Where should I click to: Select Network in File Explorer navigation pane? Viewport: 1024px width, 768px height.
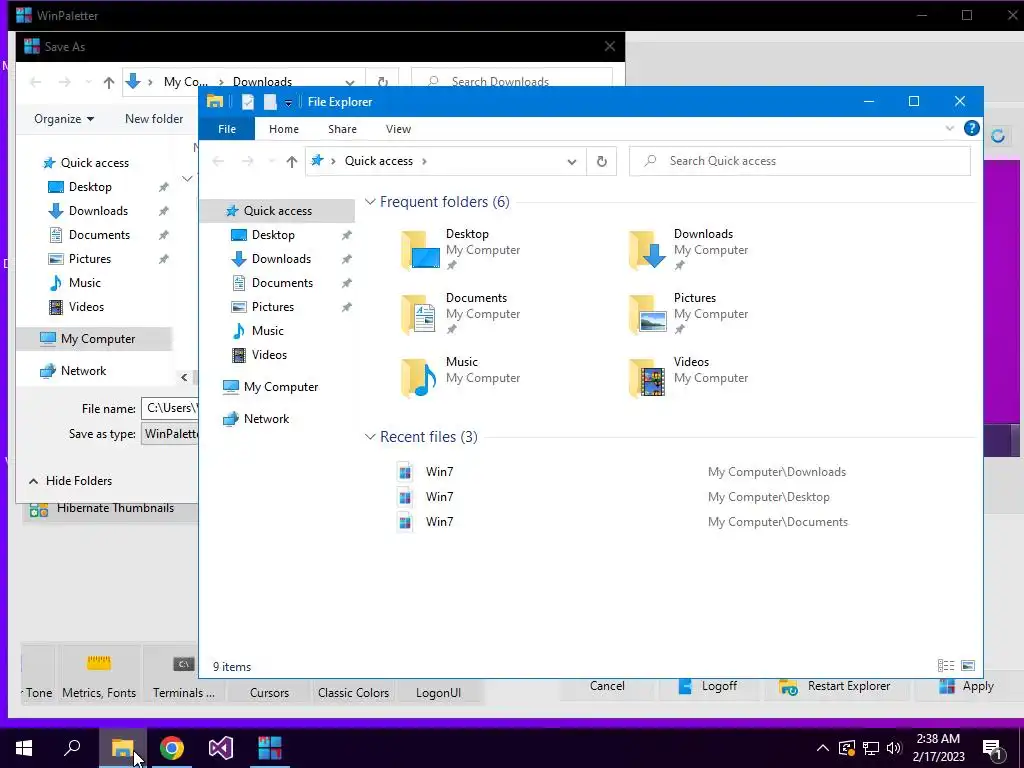pyautogui.click(x=266, y=419)
